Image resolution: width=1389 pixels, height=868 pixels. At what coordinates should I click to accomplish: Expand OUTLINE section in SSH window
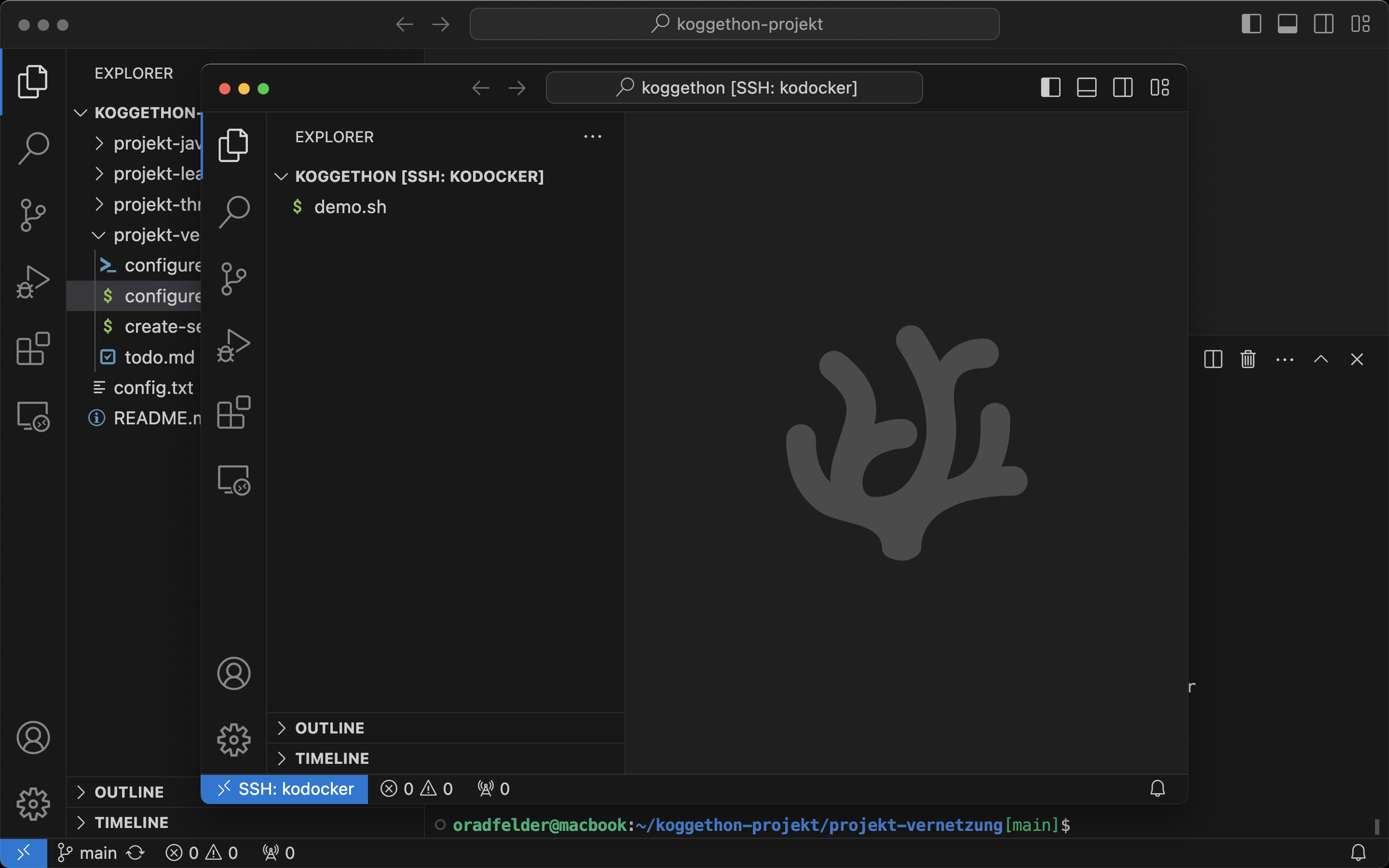[x=329, y=728]
